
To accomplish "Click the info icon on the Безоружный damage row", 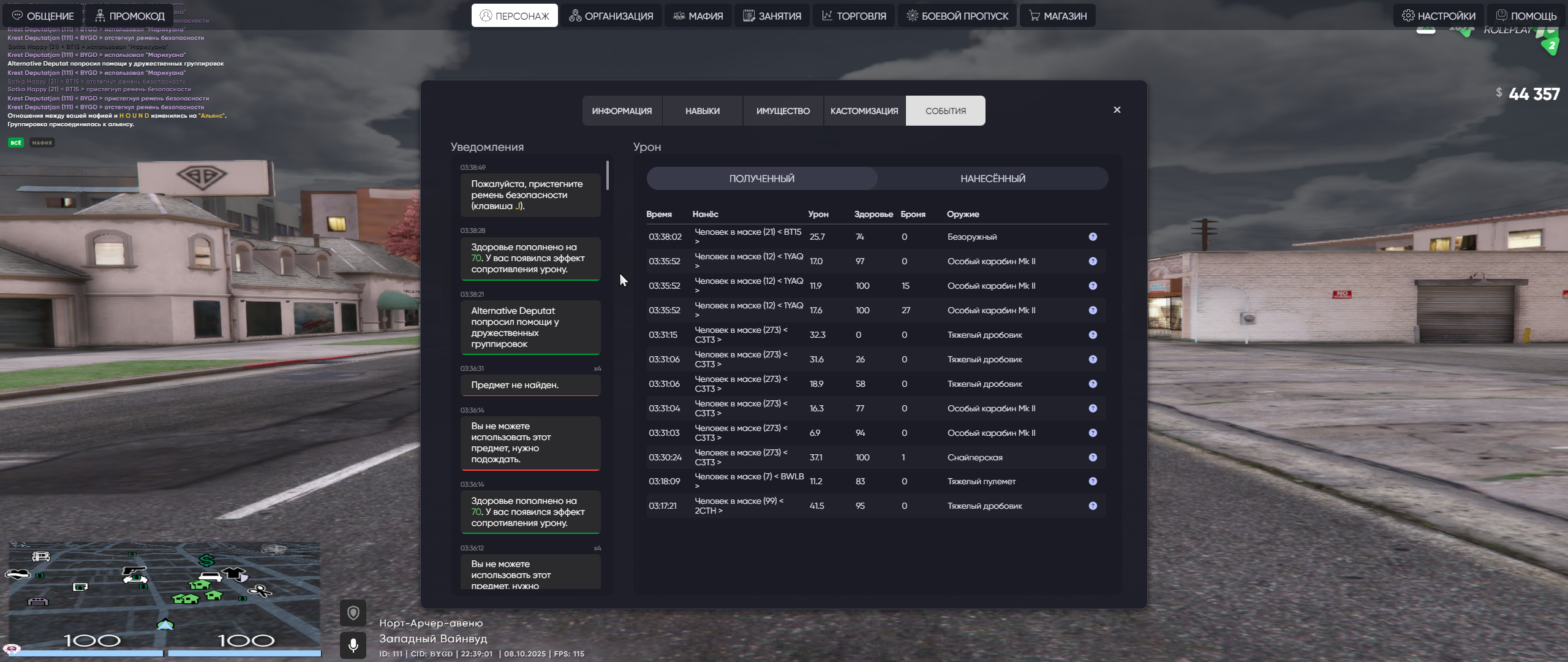I will [x=1093, y=237].
